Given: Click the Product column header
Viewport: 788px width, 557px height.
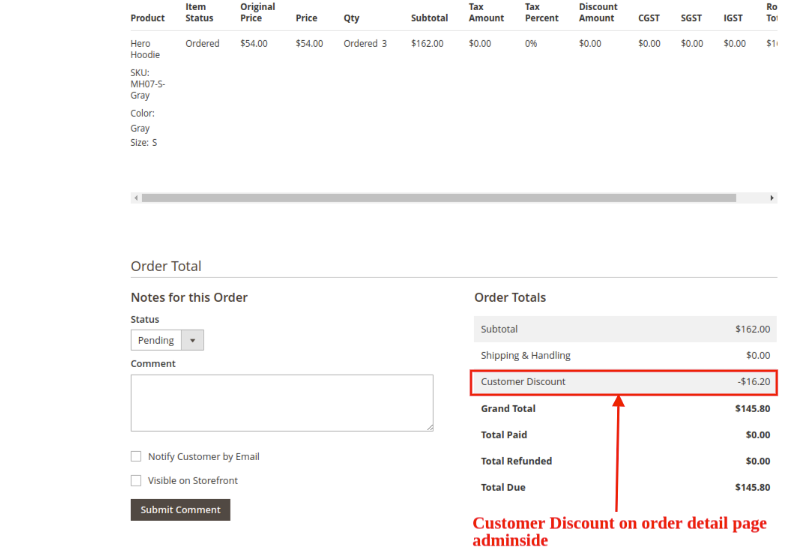Looking at the screenshot, I should [147, 18].
